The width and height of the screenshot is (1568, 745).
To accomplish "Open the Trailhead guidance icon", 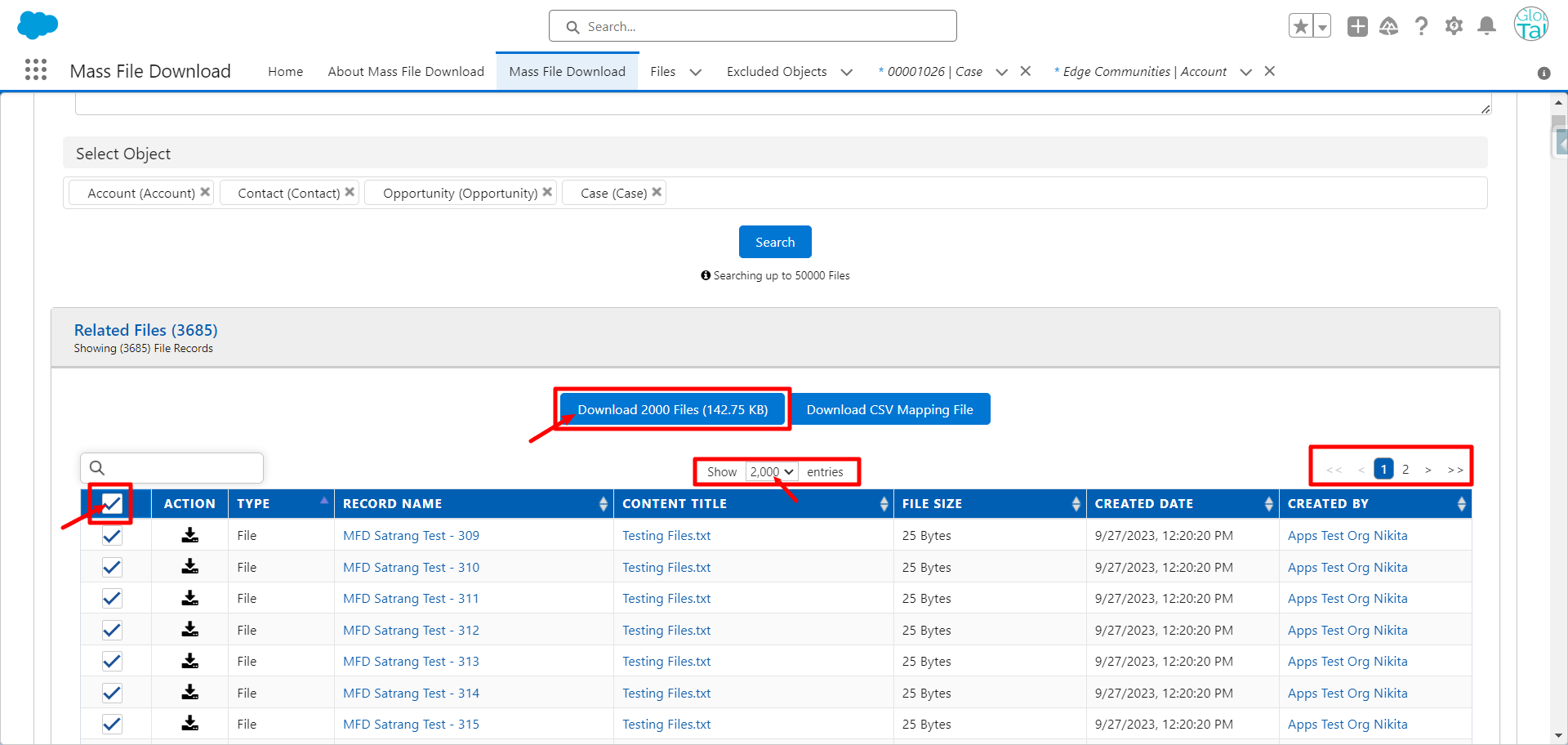I will (1389, 26).
